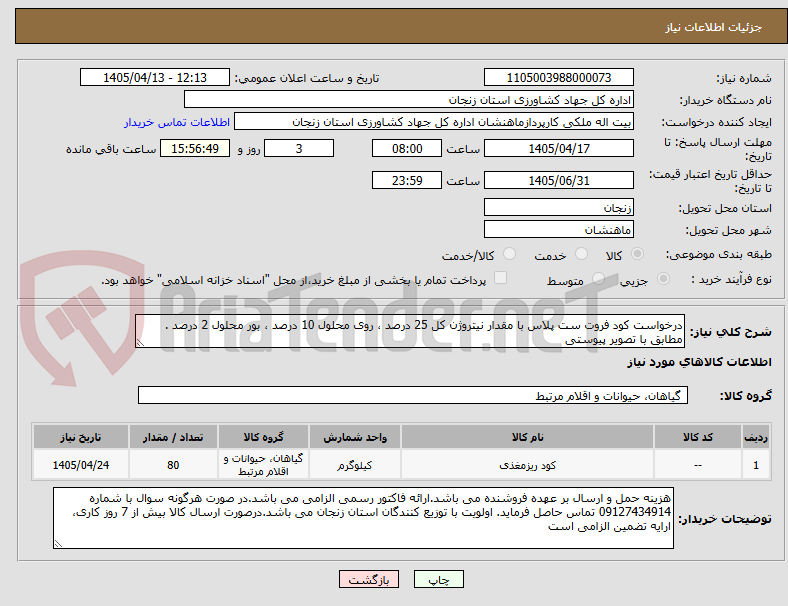Select the کالا/خدمت radio option

click(510, 254)
